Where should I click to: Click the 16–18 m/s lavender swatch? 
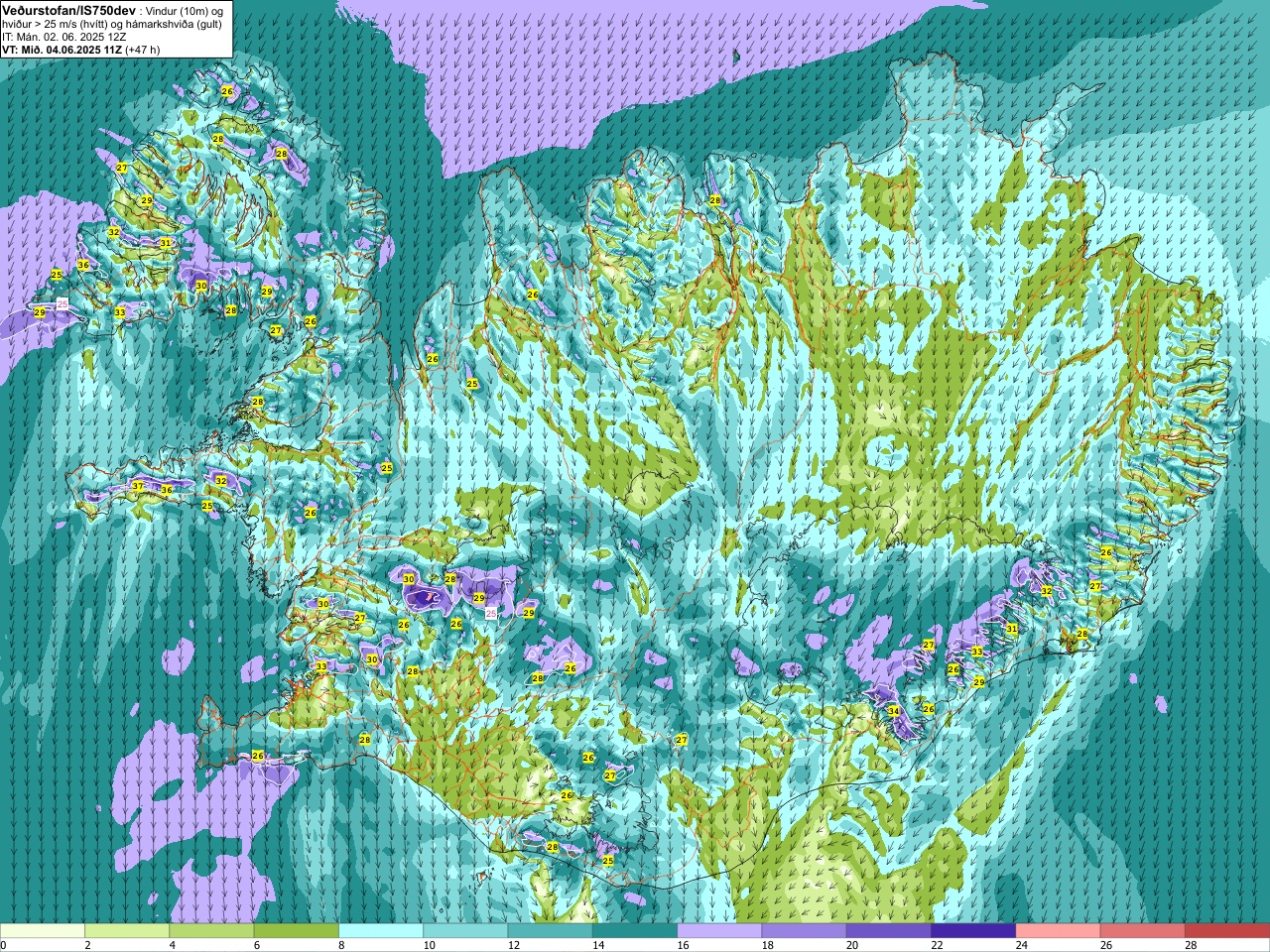719,931
